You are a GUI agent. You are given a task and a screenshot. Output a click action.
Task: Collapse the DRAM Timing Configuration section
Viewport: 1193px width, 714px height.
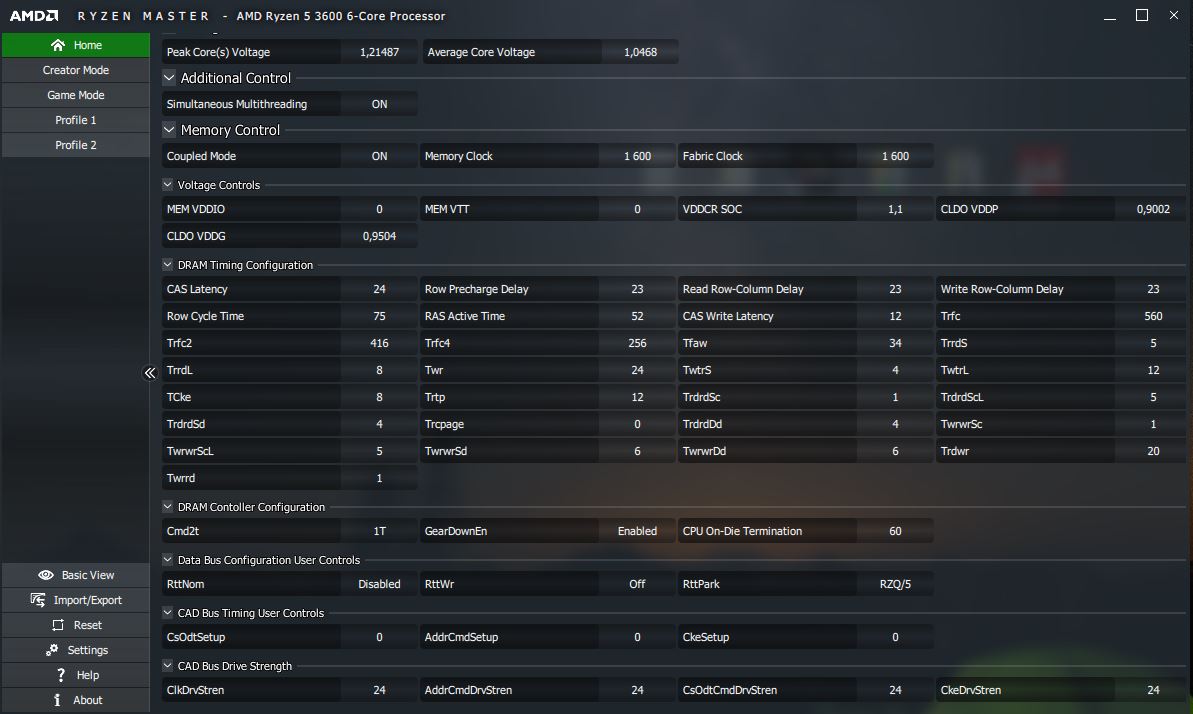point(167,265)
